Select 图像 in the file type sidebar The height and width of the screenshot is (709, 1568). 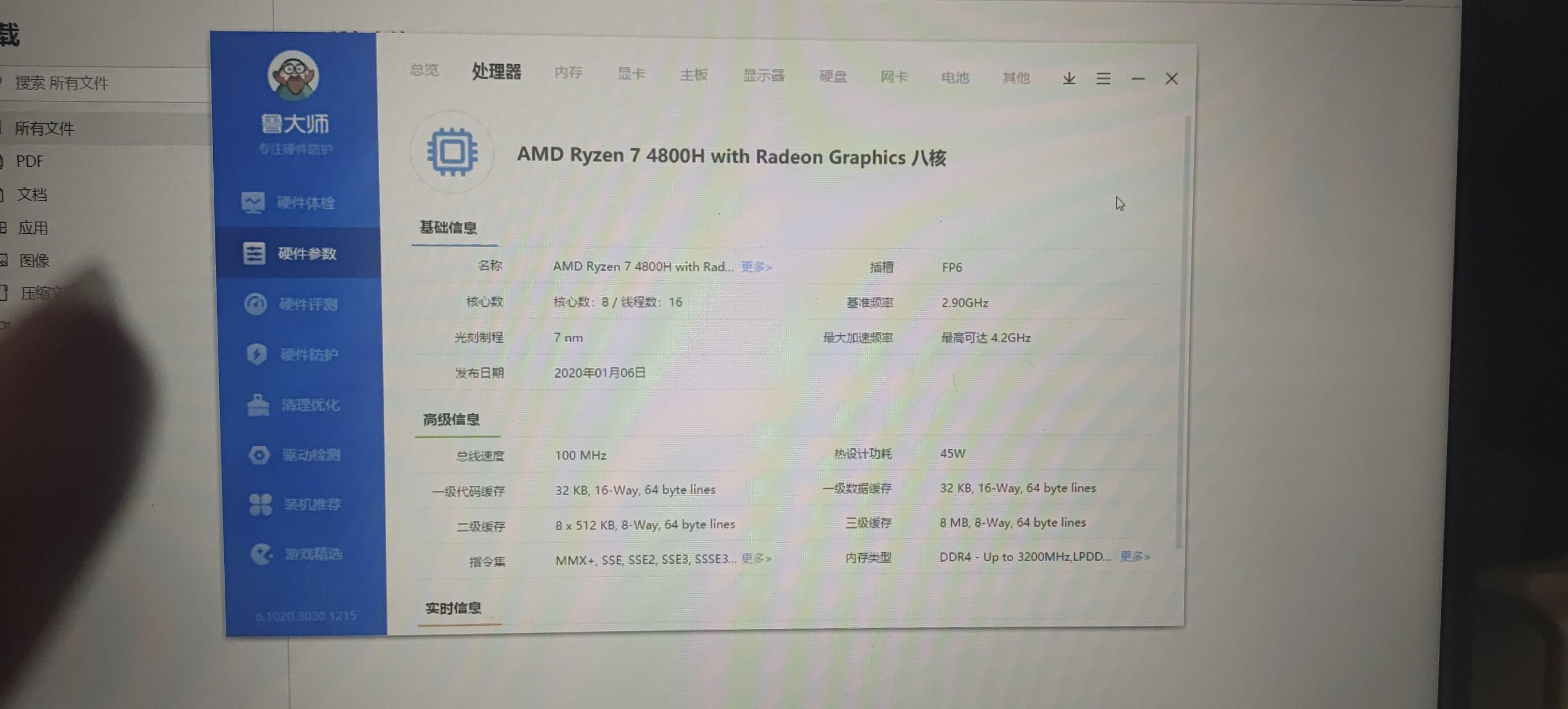(x=35, y=261)
